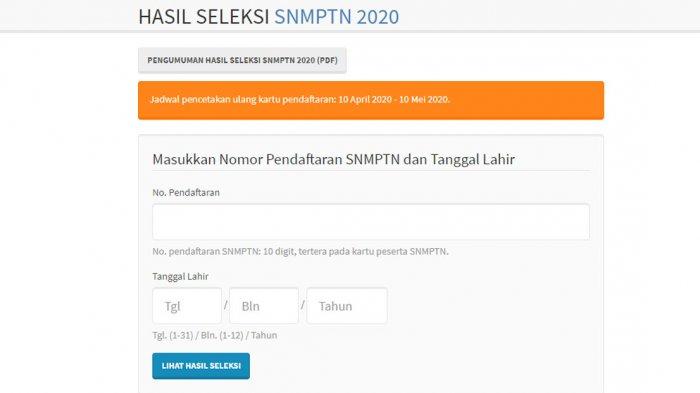Viewport: 700px width, 393px height.
Task: Click the 10 digit registration number hint text
Action: pyautogui.click(x=300, y=251)
